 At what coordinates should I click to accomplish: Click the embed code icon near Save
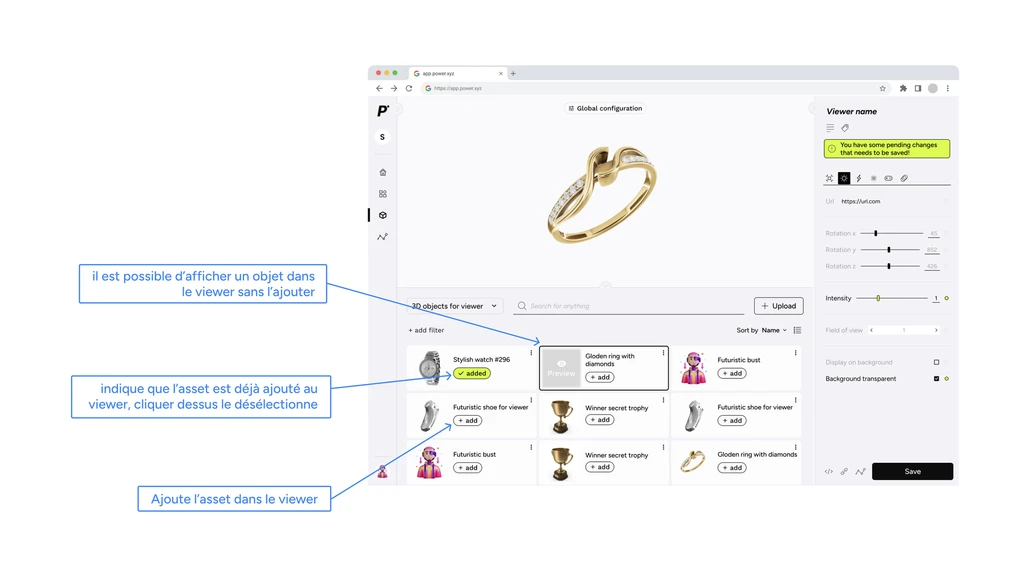coord(828,471)
